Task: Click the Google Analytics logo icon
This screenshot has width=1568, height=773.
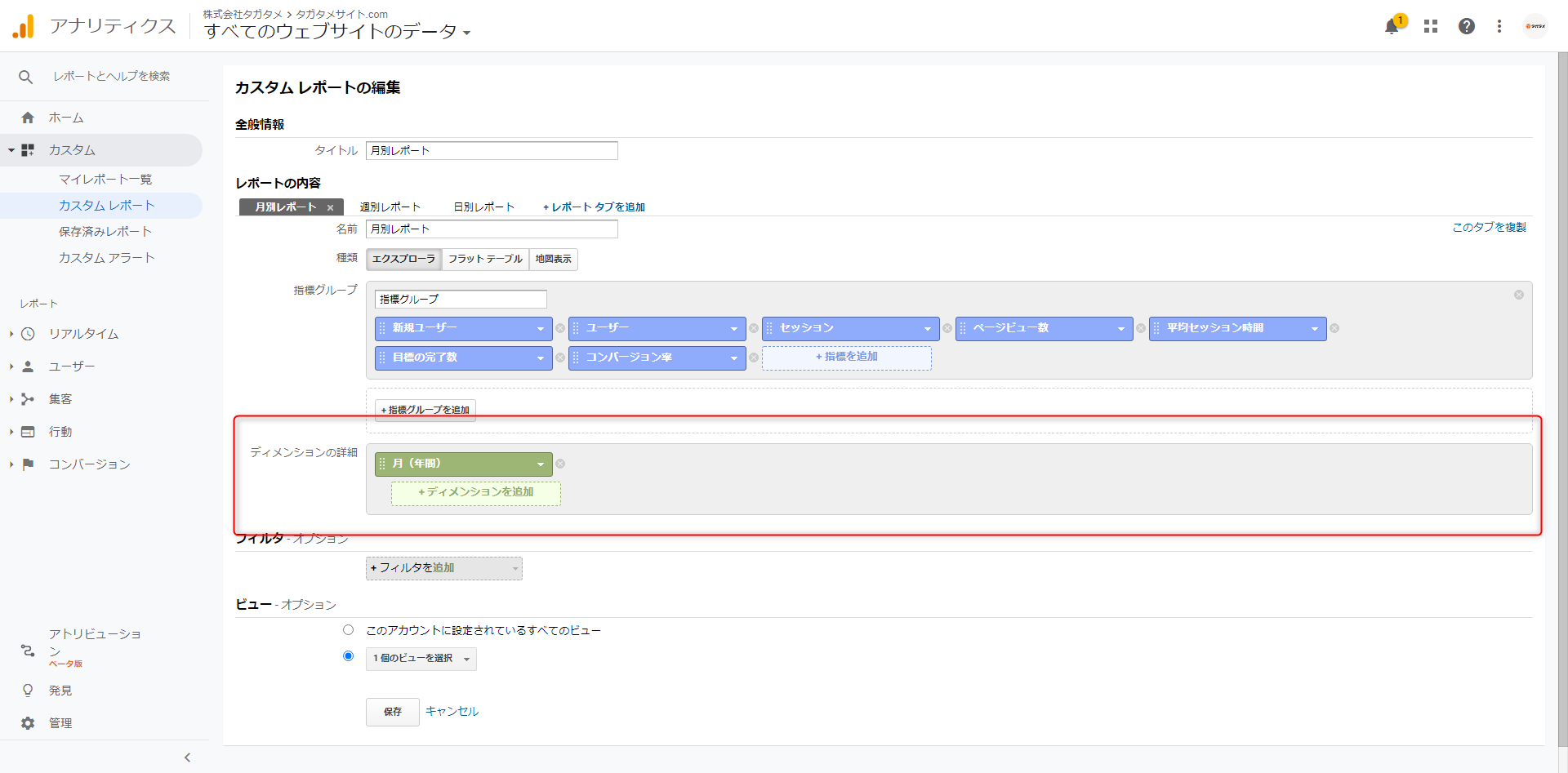Action: coord(24,26)
